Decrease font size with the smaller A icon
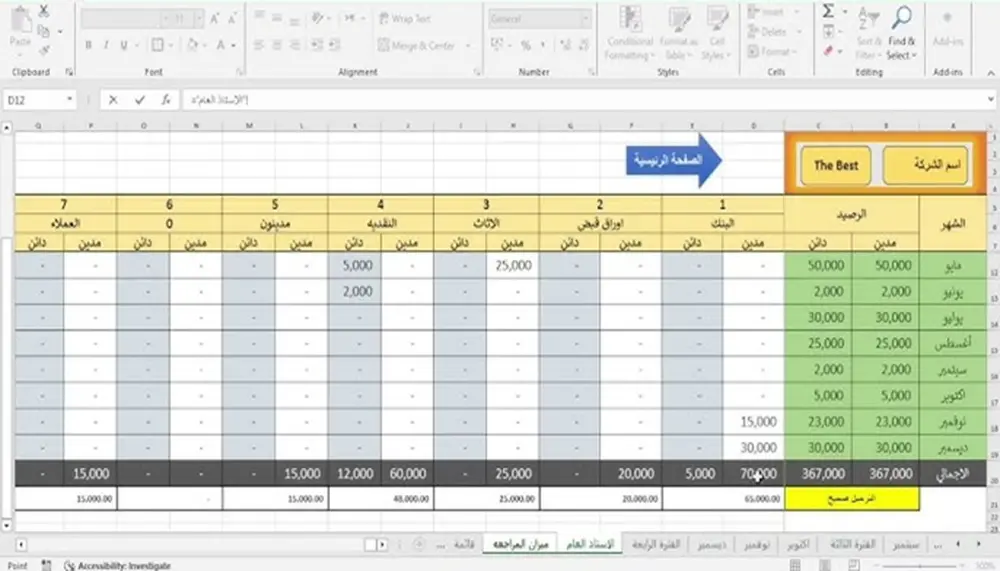 pyautogui.click(x=232, y=19)
